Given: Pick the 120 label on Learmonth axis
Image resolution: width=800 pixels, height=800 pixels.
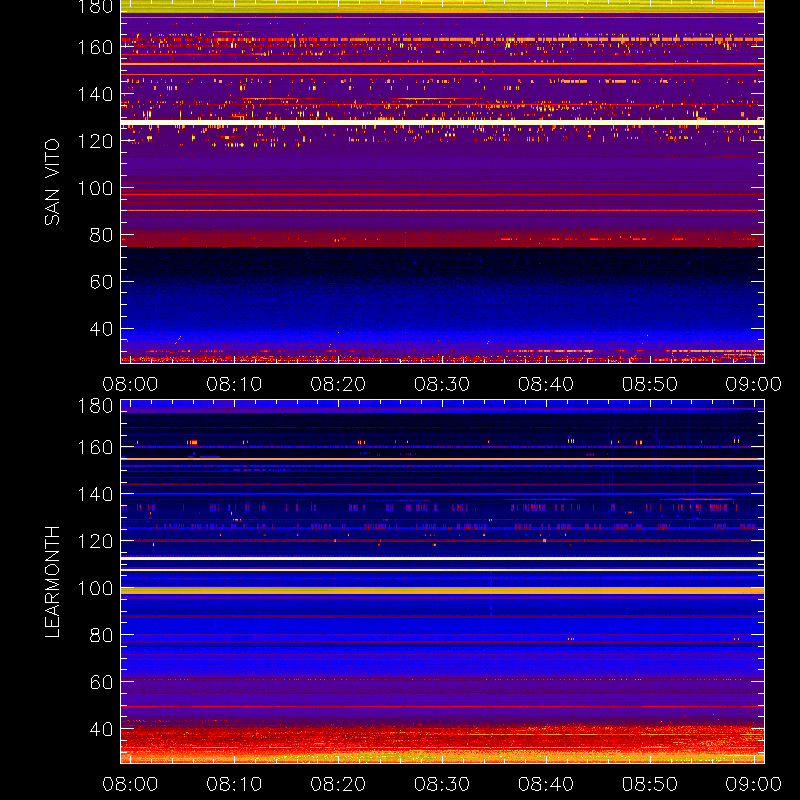Looking at the screenshot, I should [95, 541].
